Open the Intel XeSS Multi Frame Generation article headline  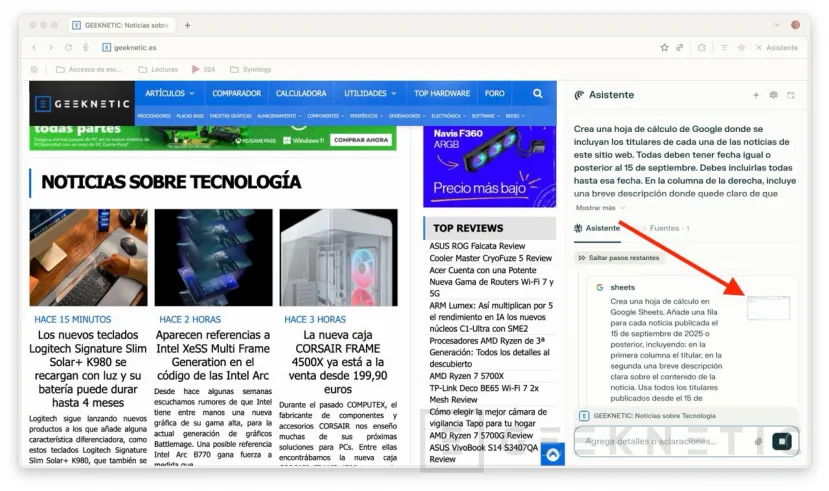(x=213, y=355)
